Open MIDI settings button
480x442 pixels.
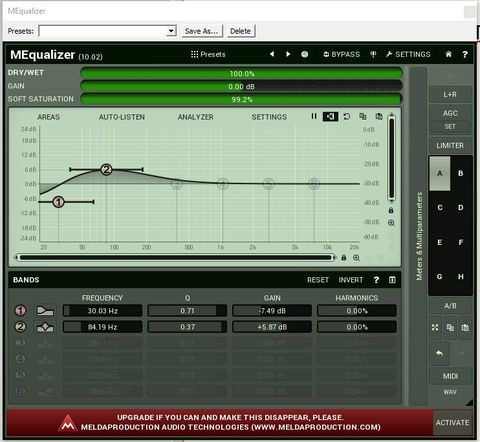[x=450, y=376]
